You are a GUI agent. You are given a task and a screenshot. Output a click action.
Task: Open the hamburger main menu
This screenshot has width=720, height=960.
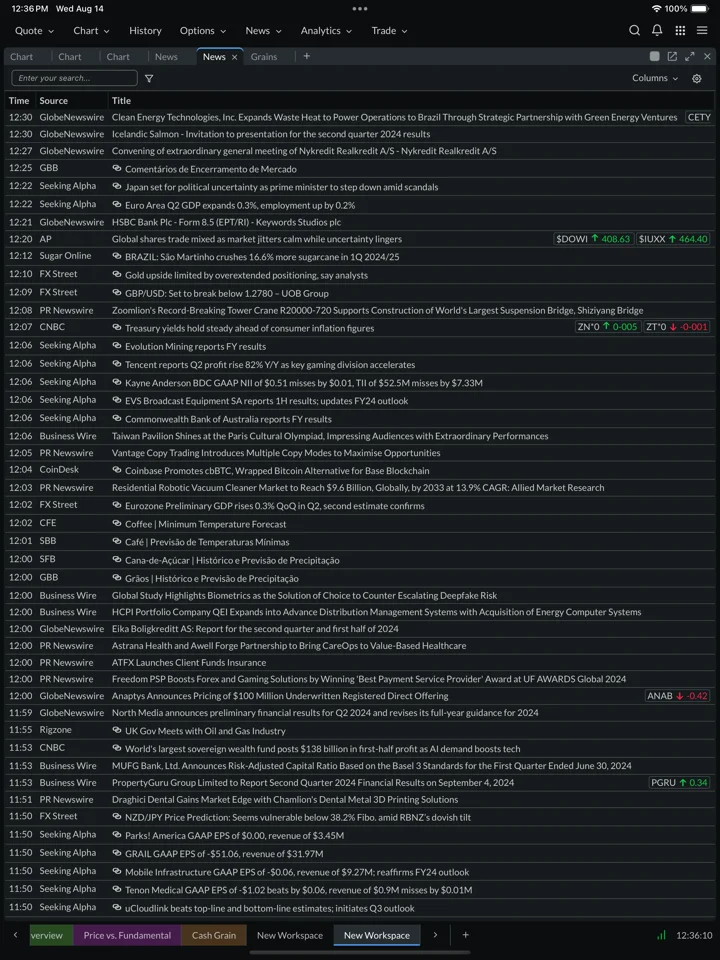702,31
